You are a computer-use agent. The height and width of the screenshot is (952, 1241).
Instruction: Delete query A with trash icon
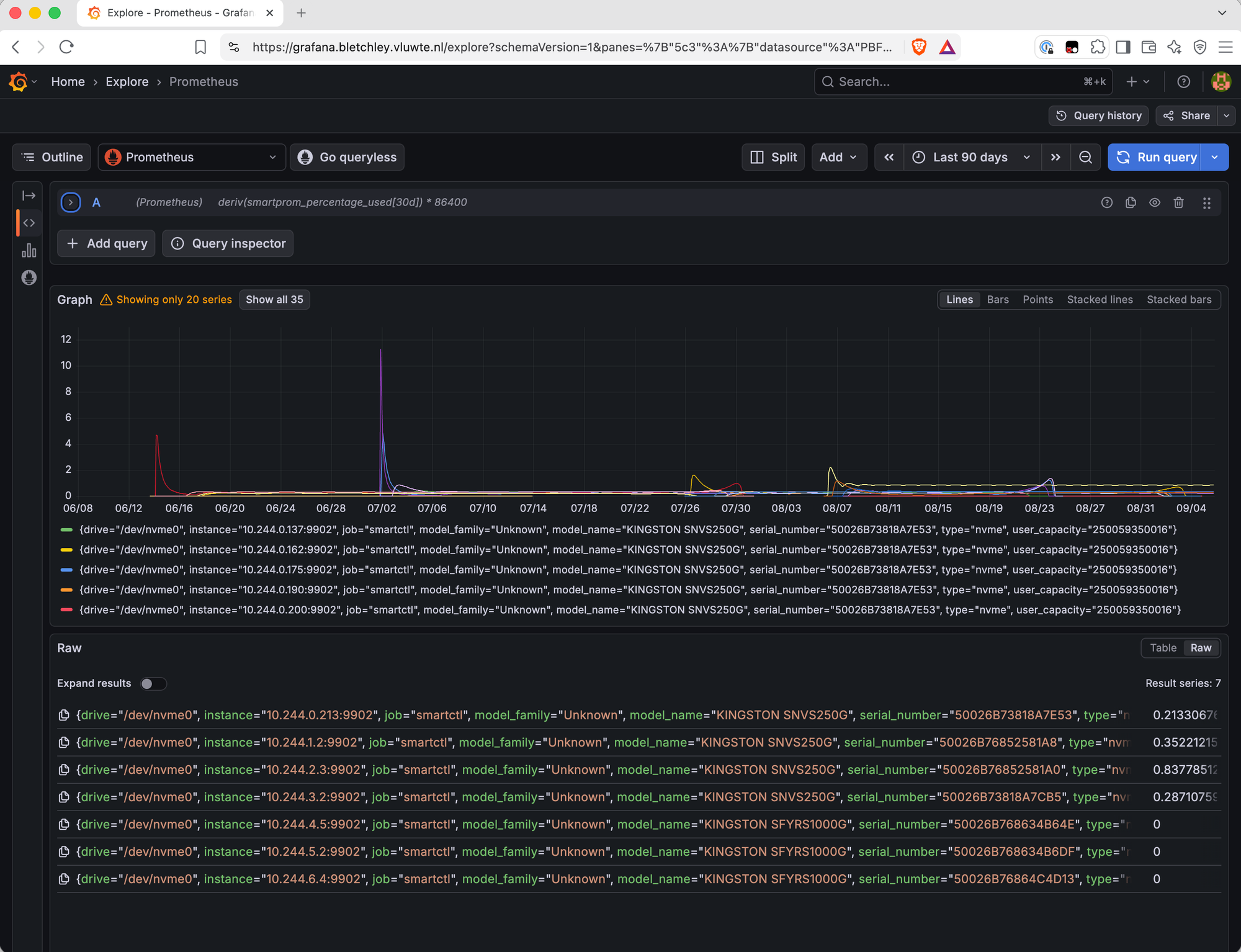(1178, 202)
